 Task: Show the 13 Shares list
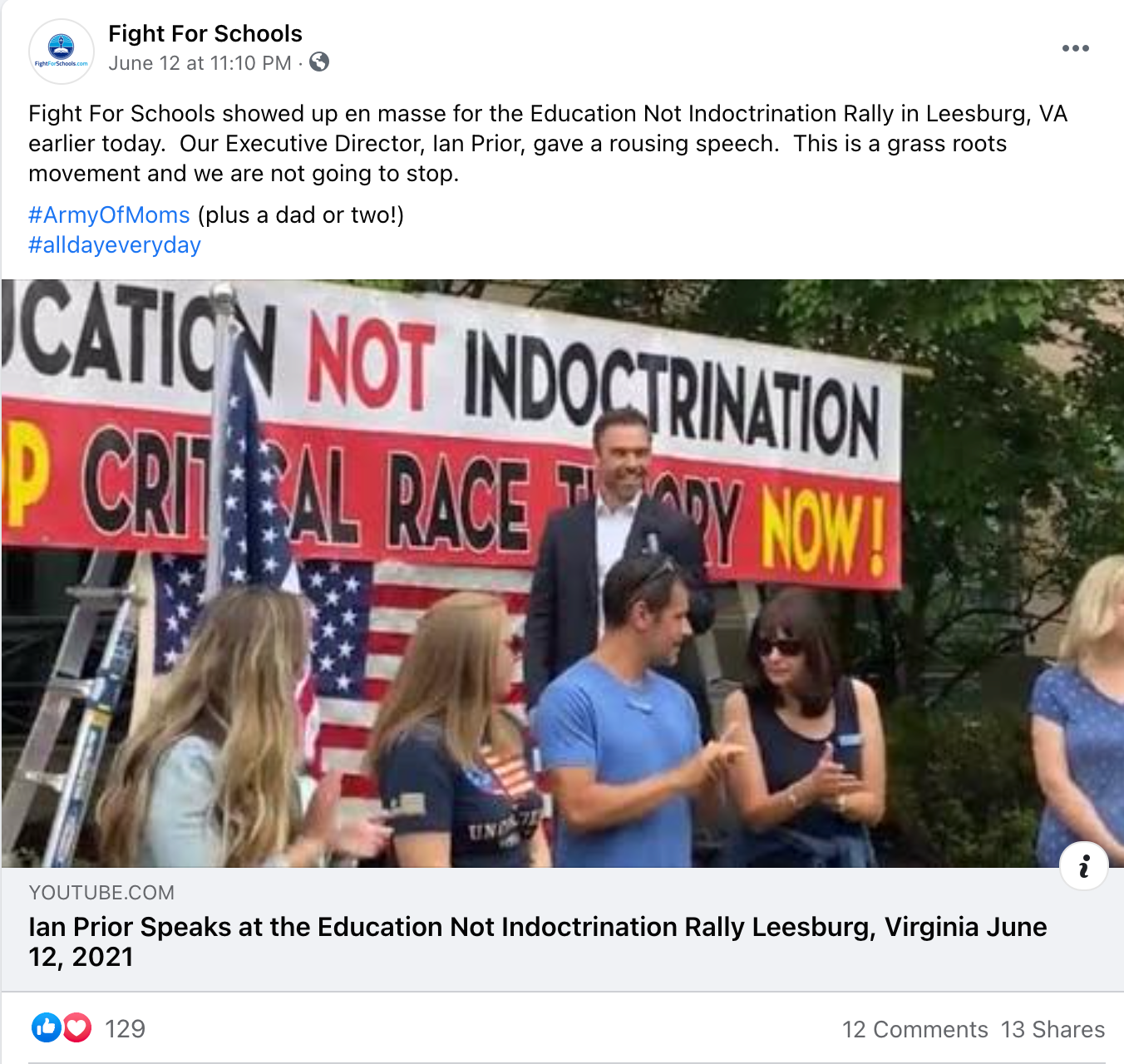[1053, 1030]
